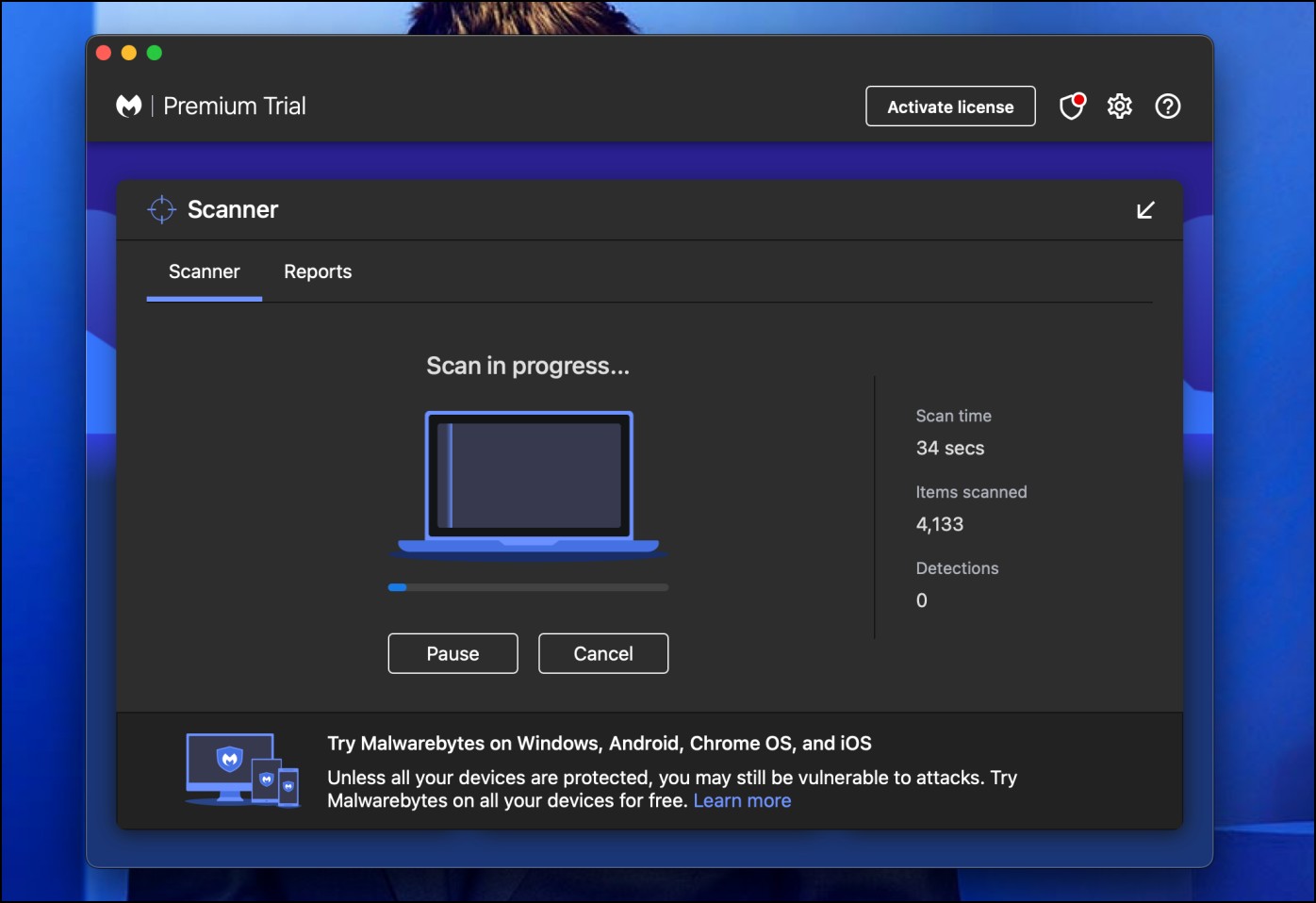This screenshot has width=1316, height=903.
Task: Click the 'Detections' label
Action: pos(957,568)
